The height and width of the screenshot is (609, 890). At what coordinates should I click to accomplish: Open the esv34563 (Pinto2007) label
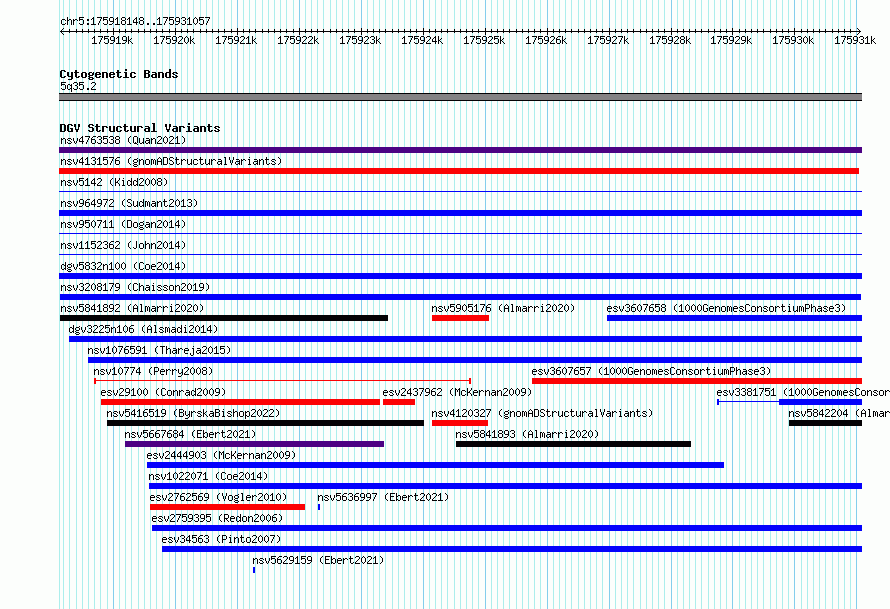pyautogui.click(x=221, y=539)
